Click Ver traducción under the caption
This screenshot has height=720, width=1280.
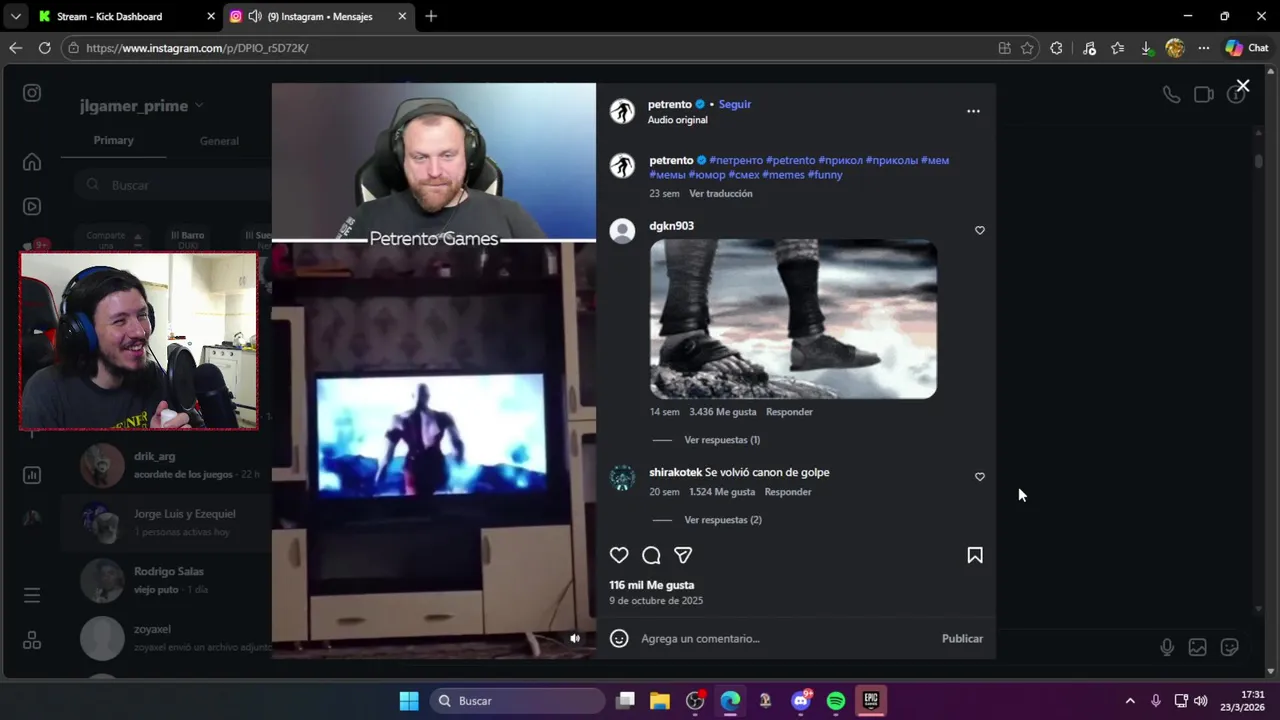point(720,194)
